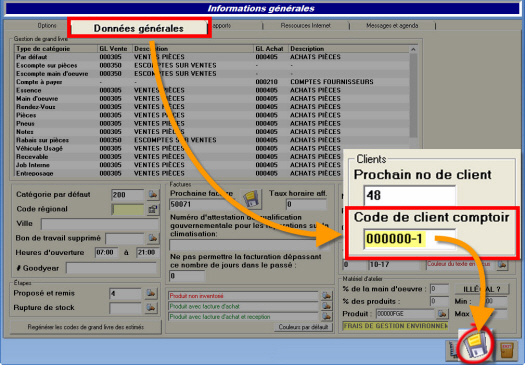
Task: Click the Taux horaire aff. field
Action: [306, 204]
